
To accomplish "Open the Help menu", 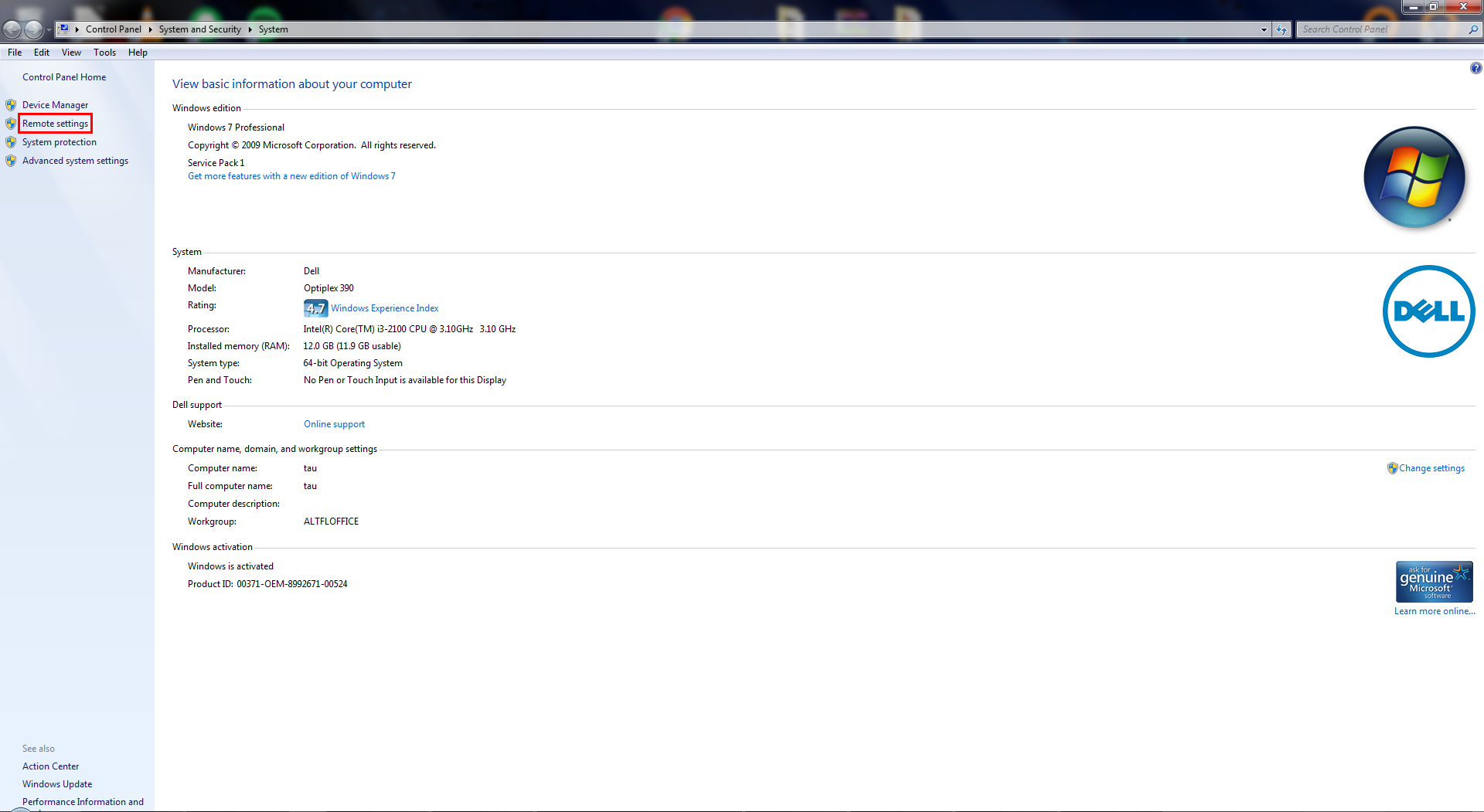I will (x=138, y=53).
